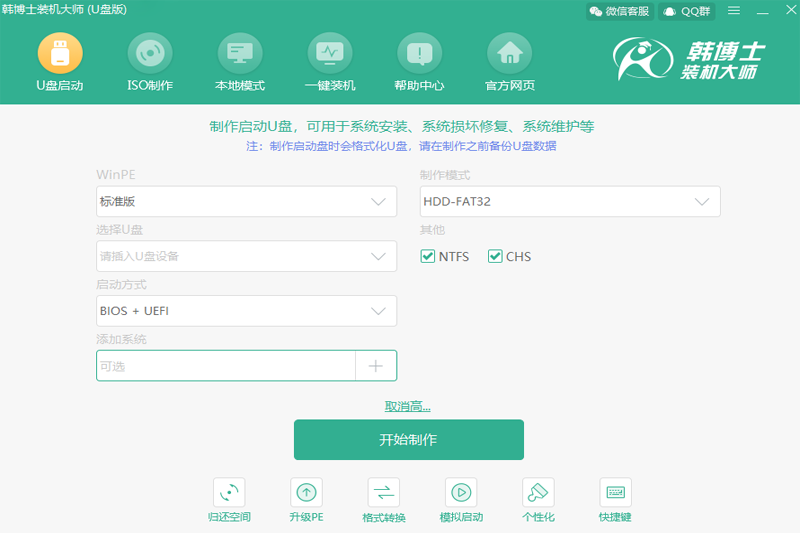
Task: Expand the 选择U盘 device dropdown
Action: tap(246, 256)
